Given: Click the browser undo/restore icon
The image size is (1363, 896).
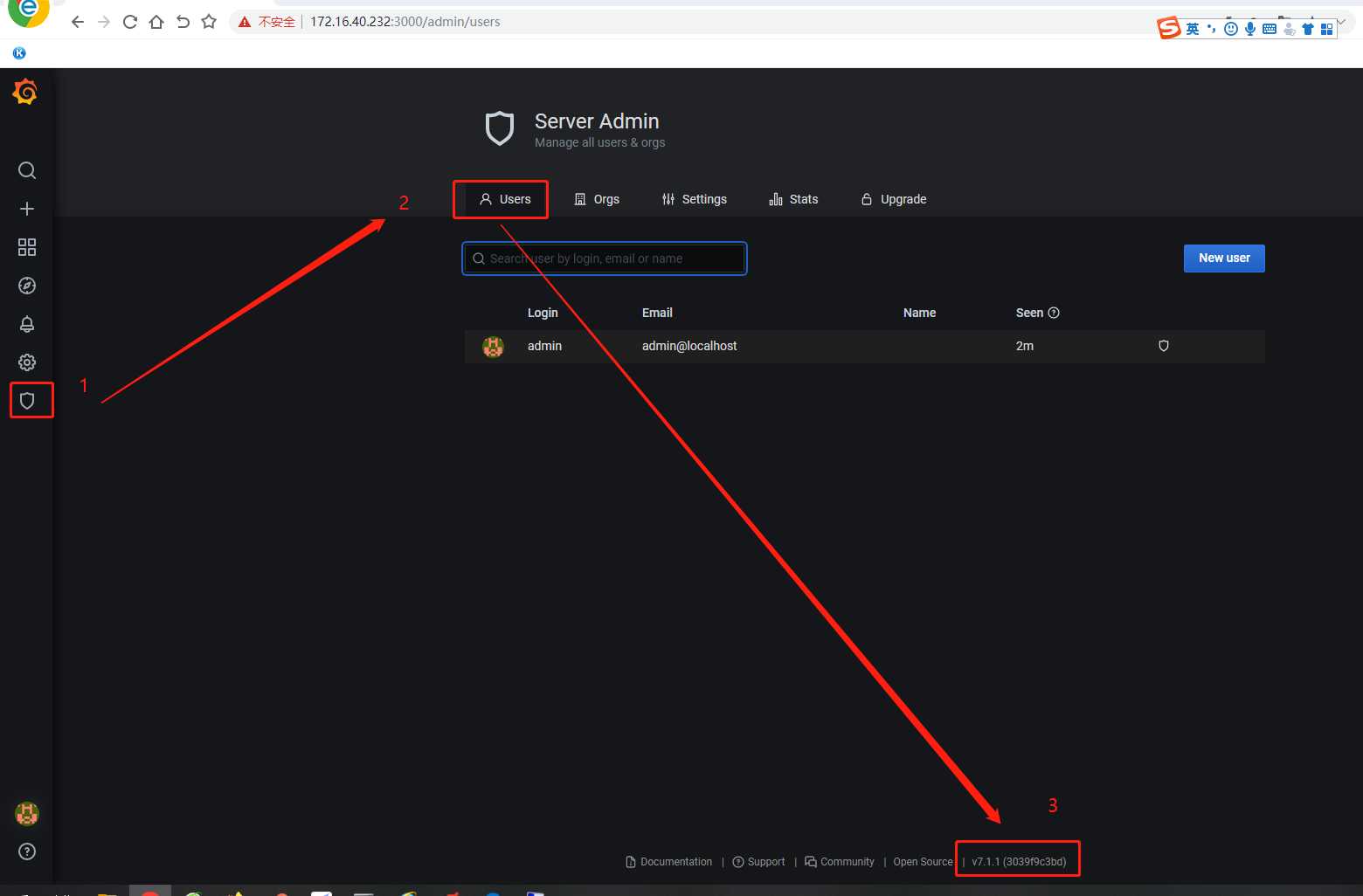Looking at the screenshot, I should pyautogui.click(x=183, y=22).
